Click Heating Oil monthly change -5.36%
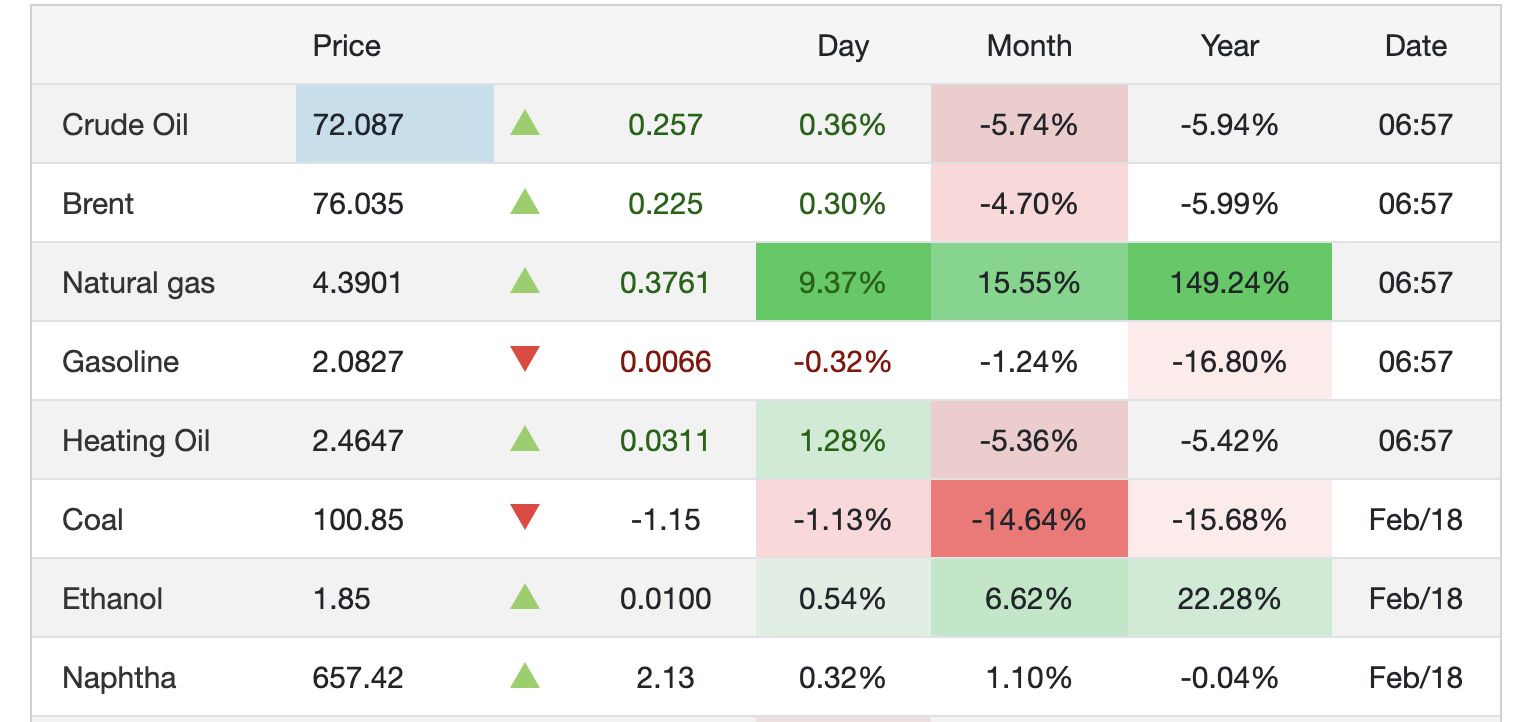This screenshot has height=722, width=1522. (x=1029, y=440)
